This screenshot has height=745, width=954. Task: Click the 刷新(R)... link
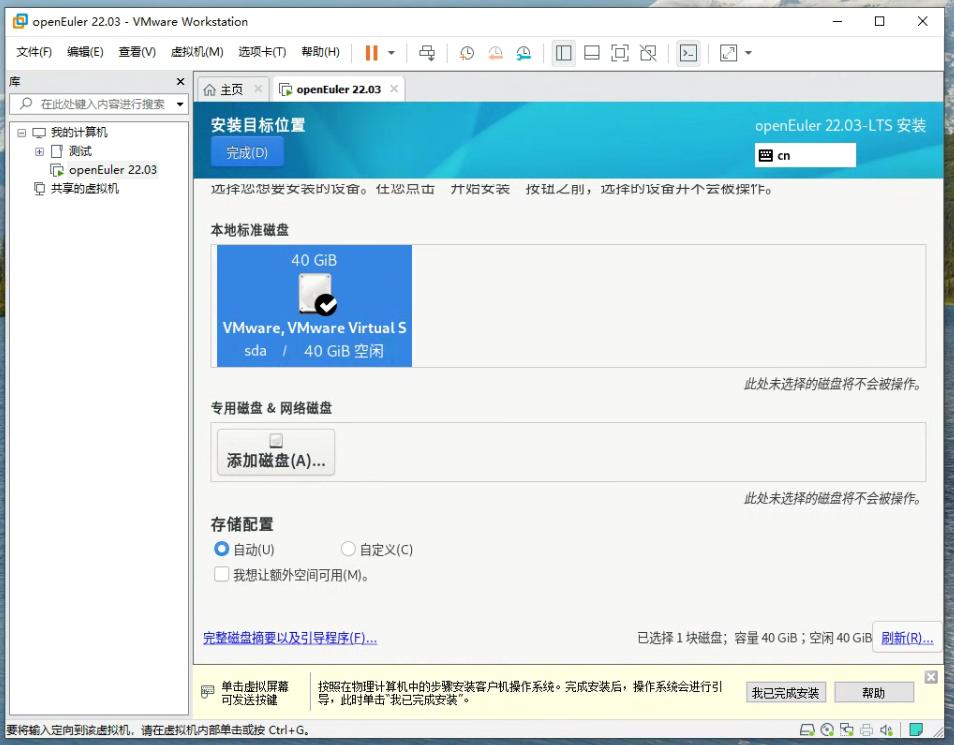tap(907, 638)
